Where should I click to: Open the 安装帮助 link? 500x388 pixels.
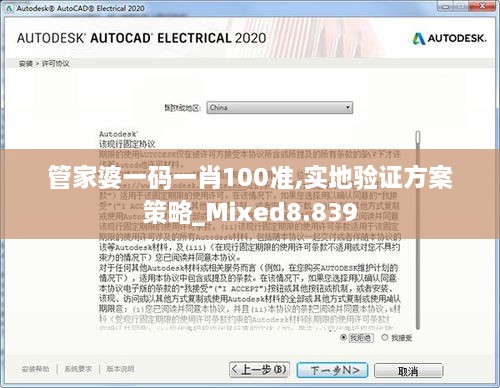pos(35,369)
